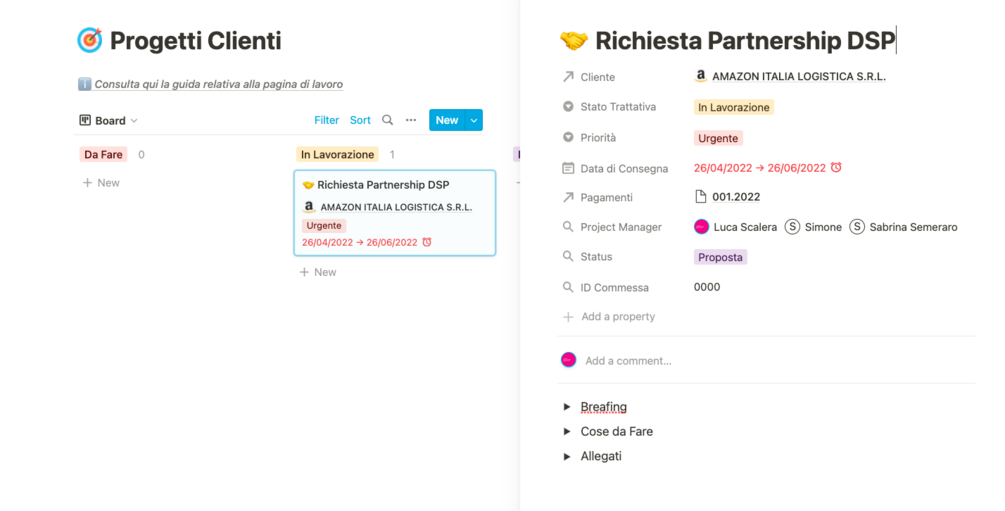
Task: Click the Amazon logo in Cliente property
Action: click(701, 76)
